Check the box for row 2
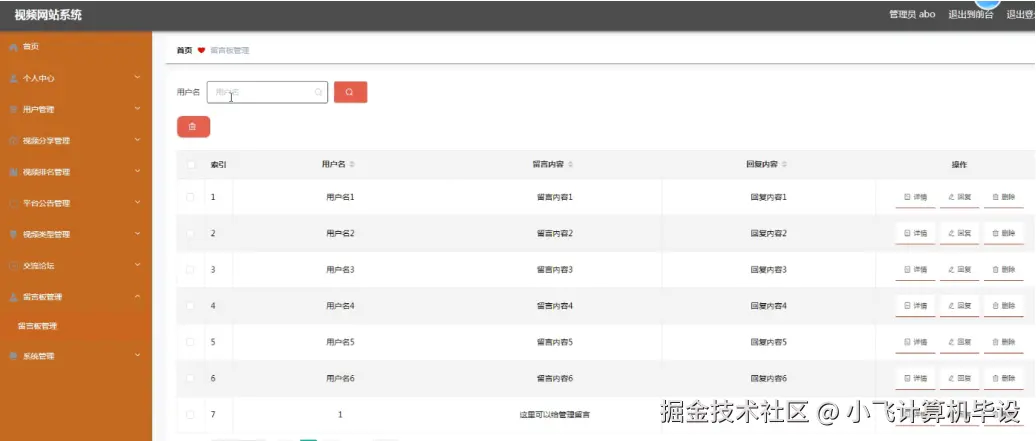Image resolution: width=1036 pixels, height=441 pixels. (190, 233)
